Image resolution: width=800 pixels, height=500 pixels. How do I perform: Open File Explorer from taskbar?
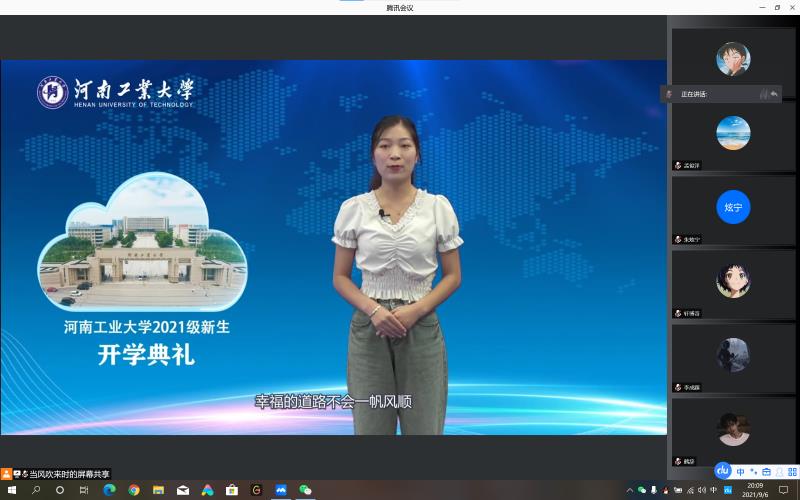pos(158,490)
